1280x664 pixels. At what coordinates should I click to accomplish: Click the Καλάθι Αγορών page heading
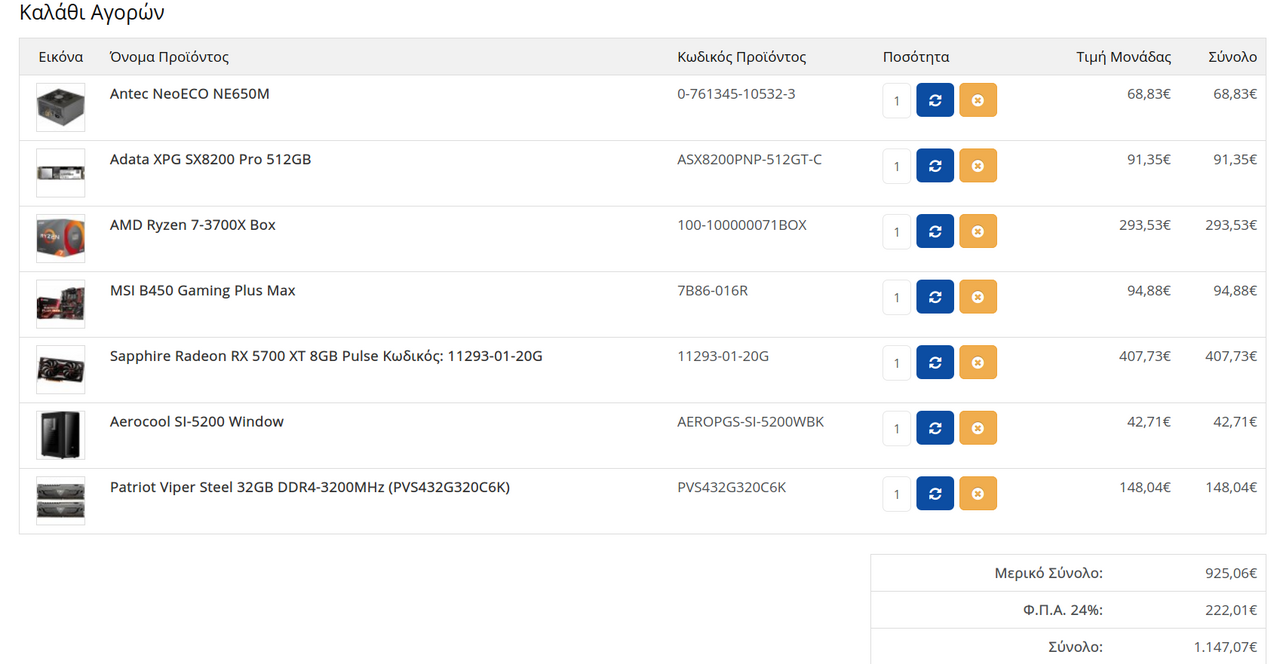(92, 13)
